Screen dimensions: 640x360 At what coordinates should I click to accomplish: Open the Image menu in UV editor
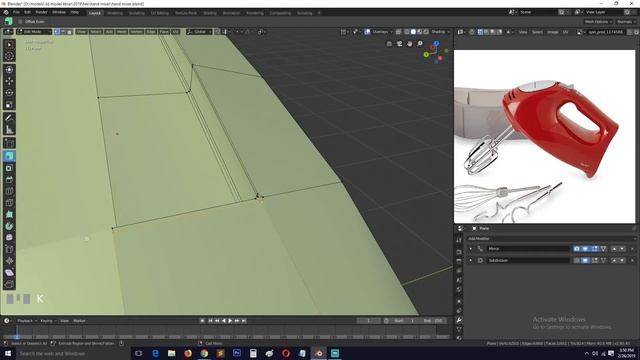pyautogui.click(x=553, y=32)
